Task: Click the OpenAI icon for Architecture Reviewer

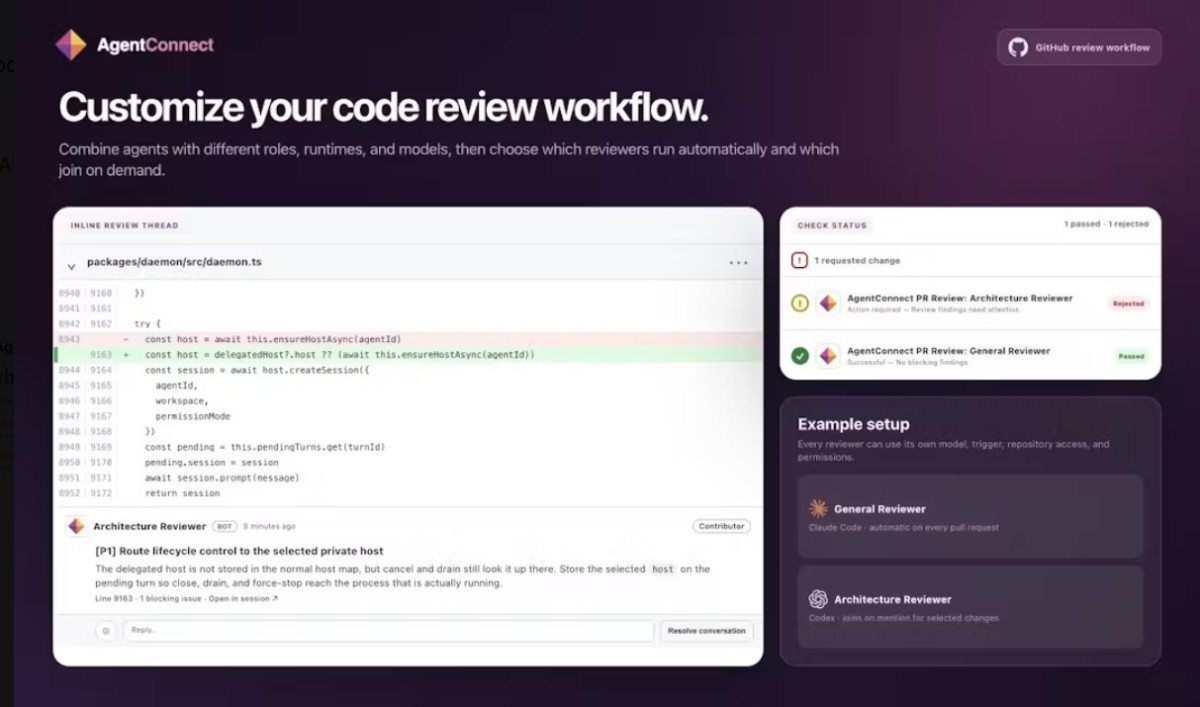Action: coord(818,599)
